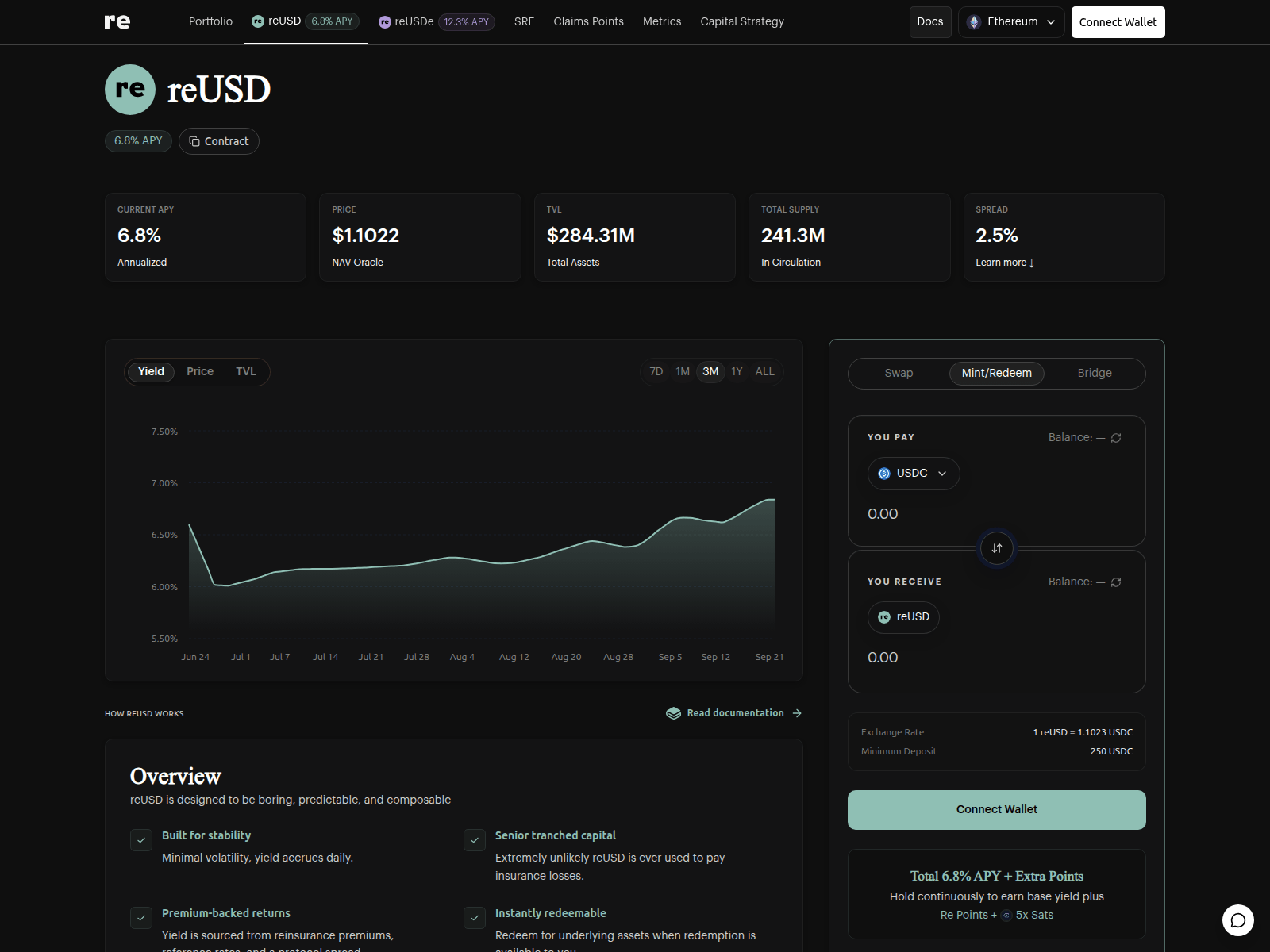Click the USDC coin icon
This screenshot has width=1270, height=952.
[884, 474]
